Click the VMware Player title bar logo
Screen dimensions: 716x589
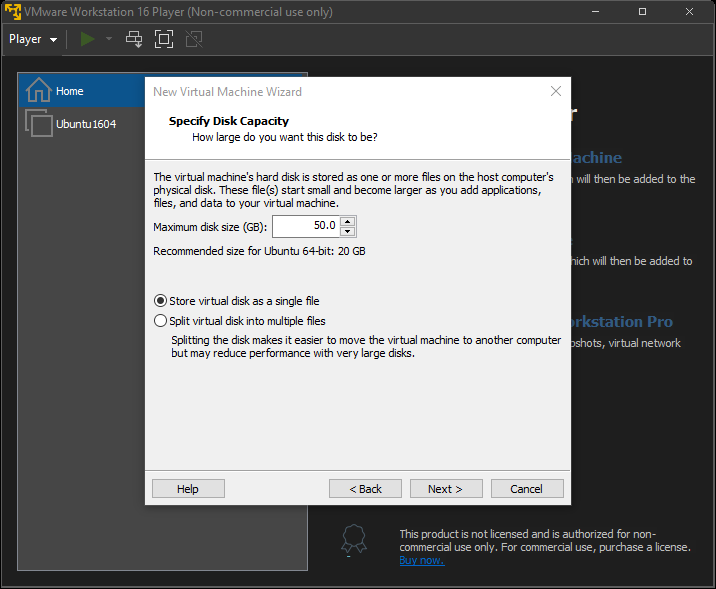click(x=13, y=11)
